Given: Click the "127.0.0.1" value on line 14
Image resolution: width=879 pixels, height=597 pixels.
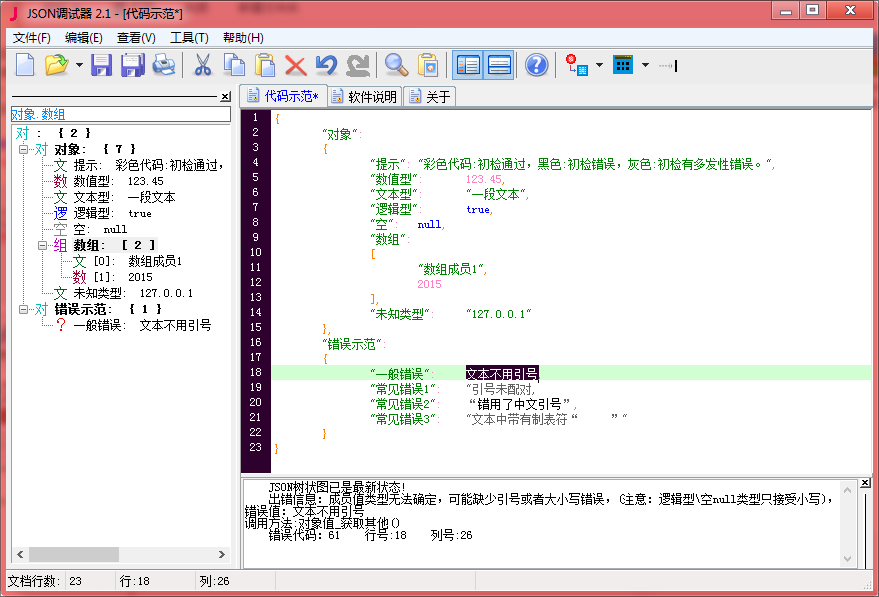Looking at the screenshot, I should point(499,314).
